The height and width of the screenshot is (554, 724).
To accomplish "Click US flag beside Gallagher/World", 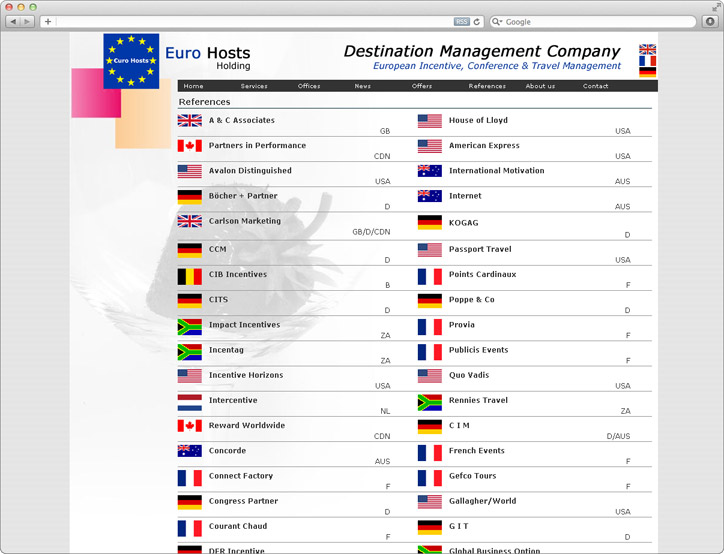I will (x=430, y=502).
